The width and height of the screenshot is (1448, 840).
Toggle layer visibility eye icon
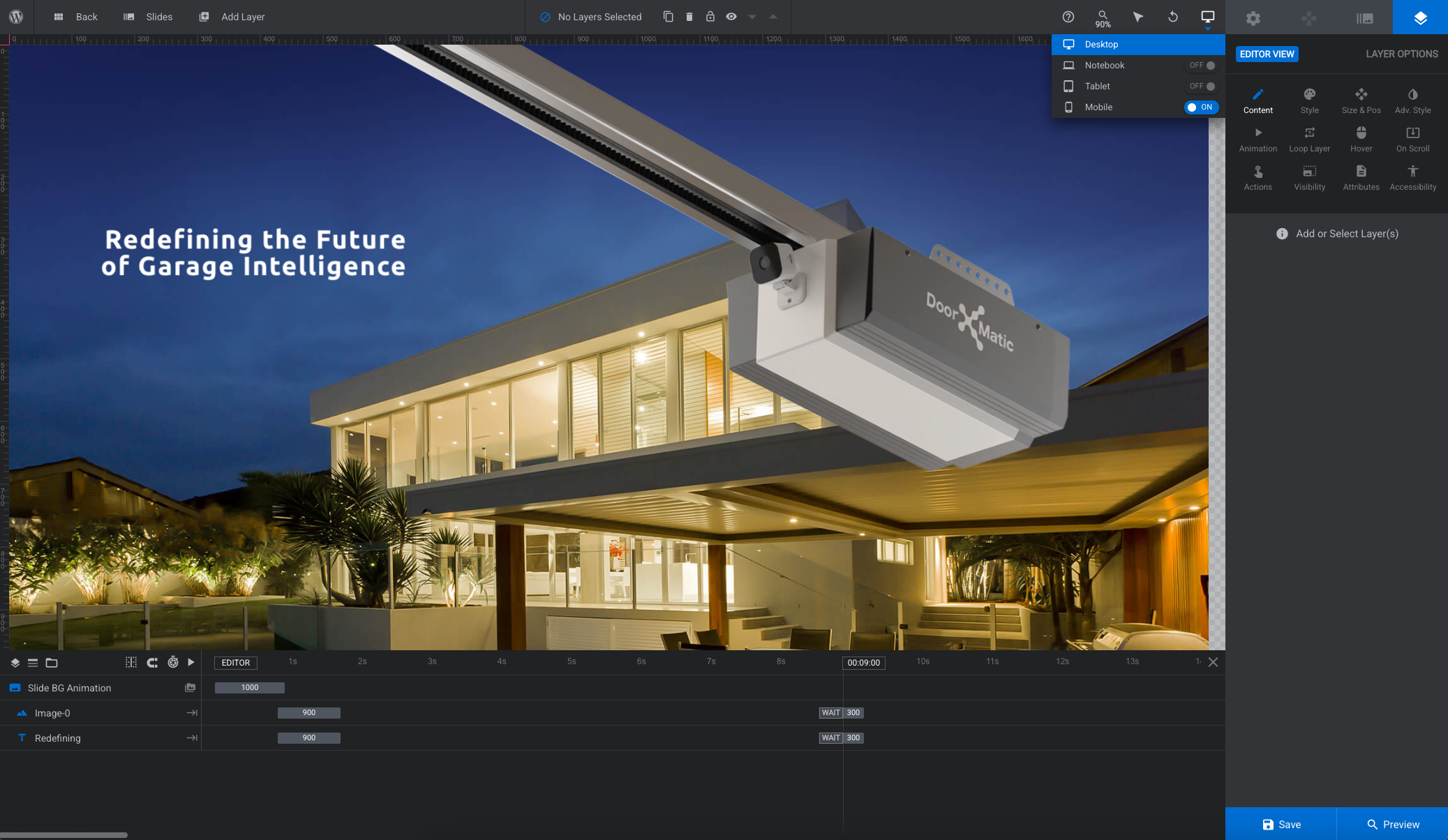[731, 17]
